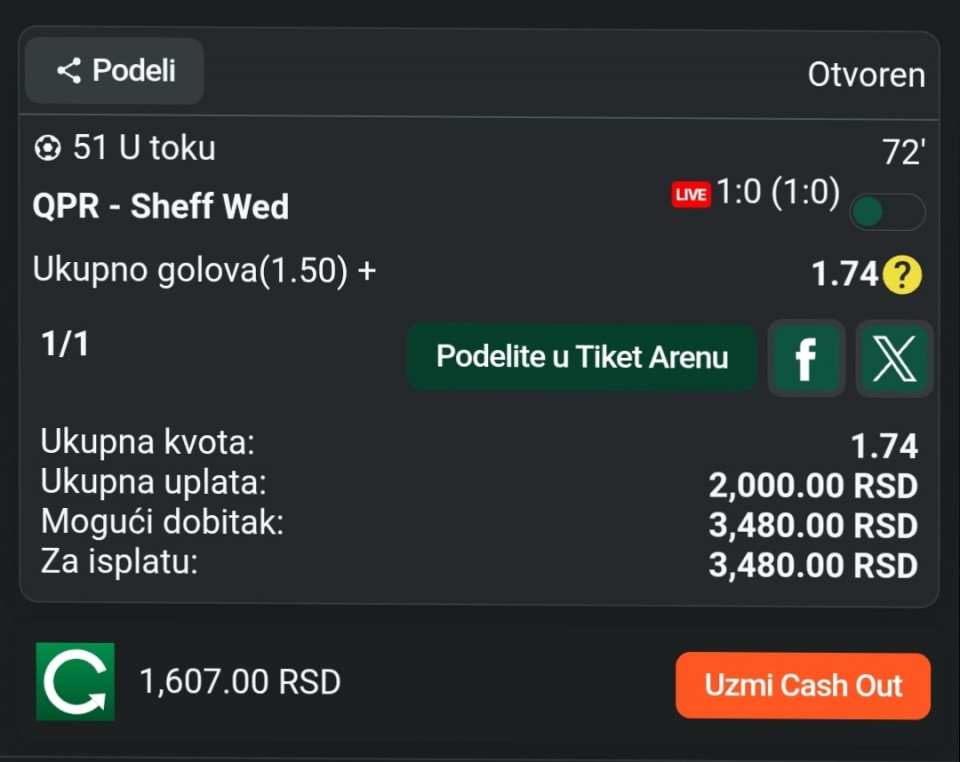Click the Ukupno golova(1.50) + bet selection

(x=204, y=271)
